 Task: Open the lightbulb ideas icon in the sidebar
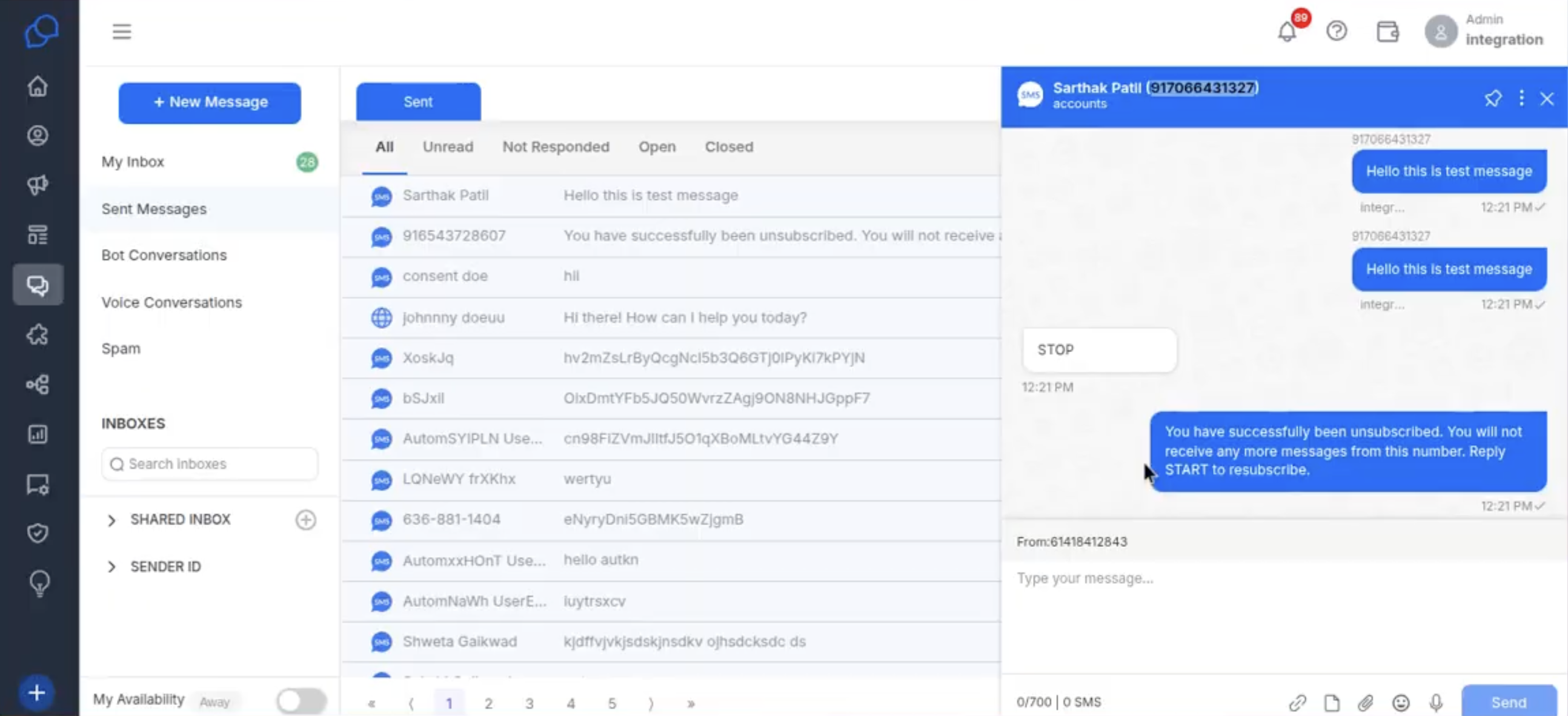39,584
